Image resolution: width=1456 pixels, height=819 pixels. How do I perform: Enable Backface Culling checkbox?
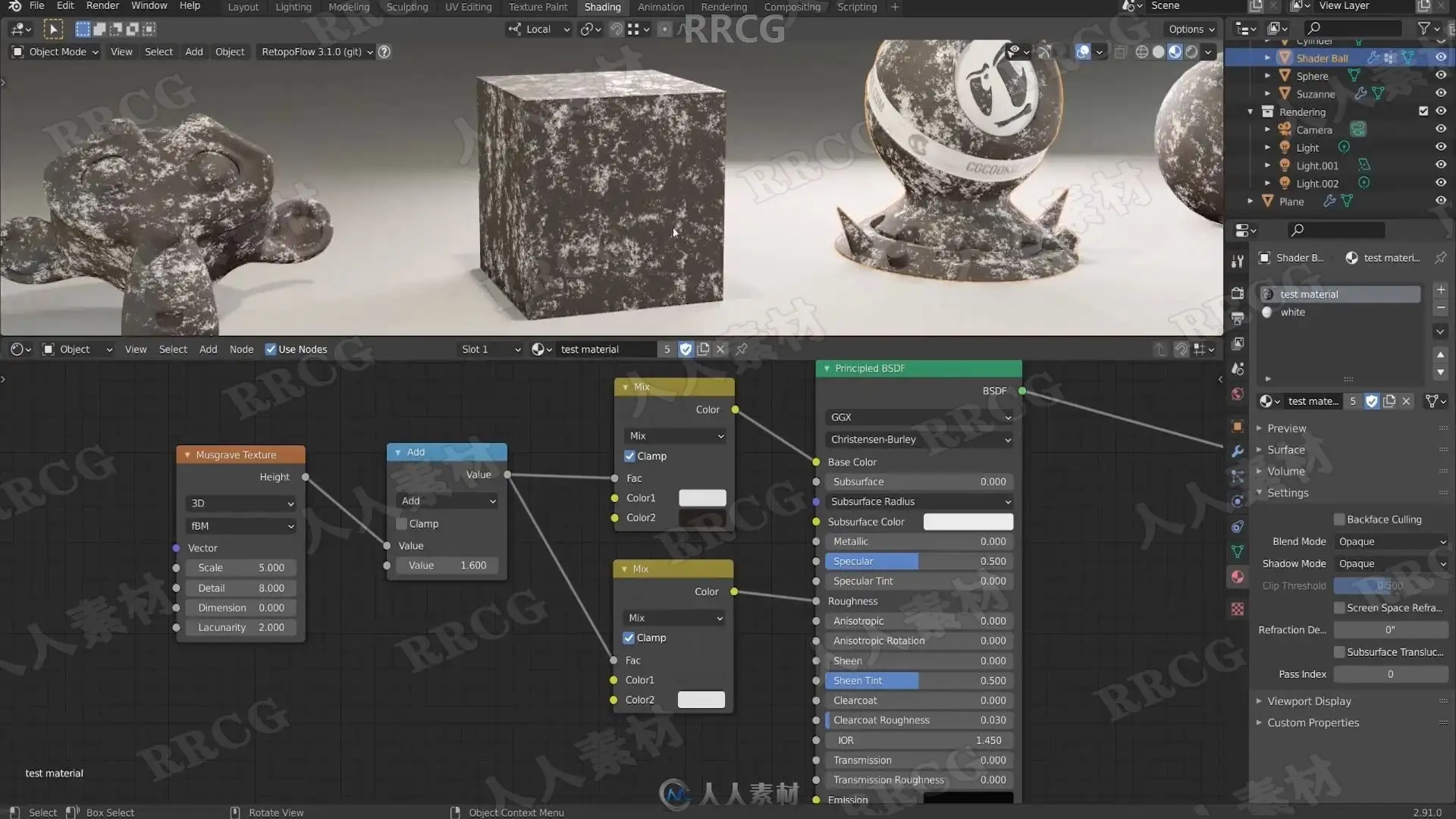[x=1339, y=519]
